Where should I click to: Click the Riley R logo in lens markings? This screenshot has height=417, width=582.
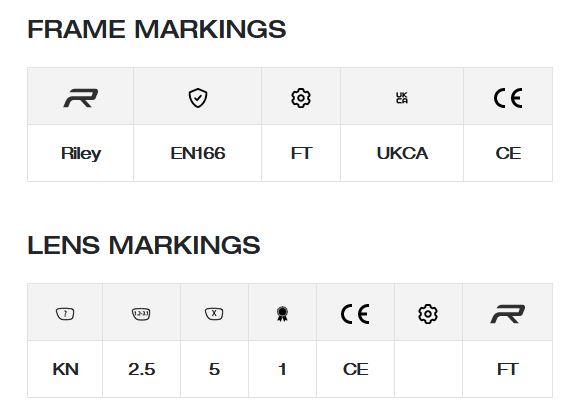point(507,314)
